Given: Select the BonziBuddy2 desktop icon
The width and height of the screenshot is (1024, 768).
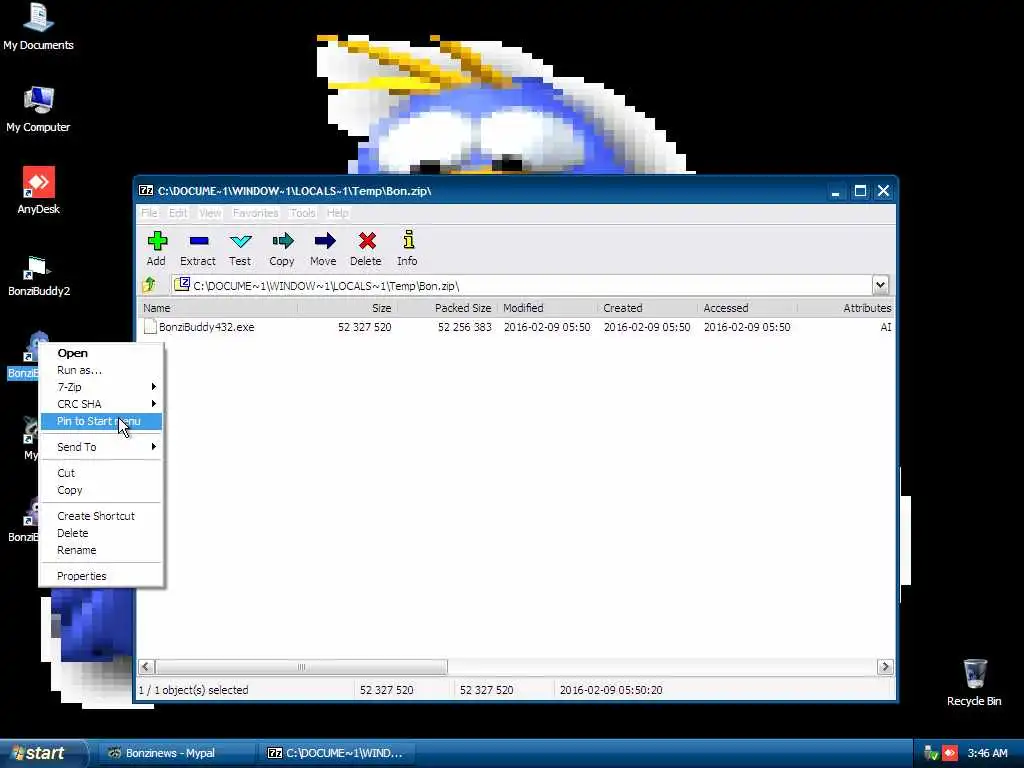Looking at the screenshot, I should pyautogui.click(x=39, y=276).
